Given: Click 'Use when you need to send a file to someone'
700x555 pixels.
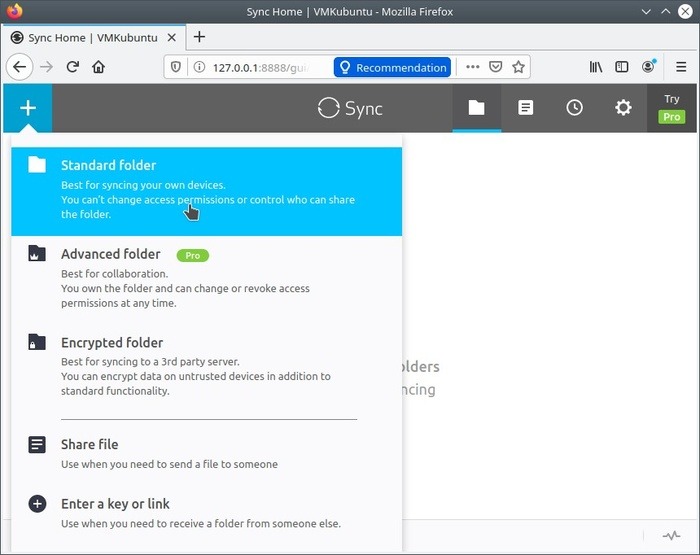Looking at the screenshot, I should [169, 464].
